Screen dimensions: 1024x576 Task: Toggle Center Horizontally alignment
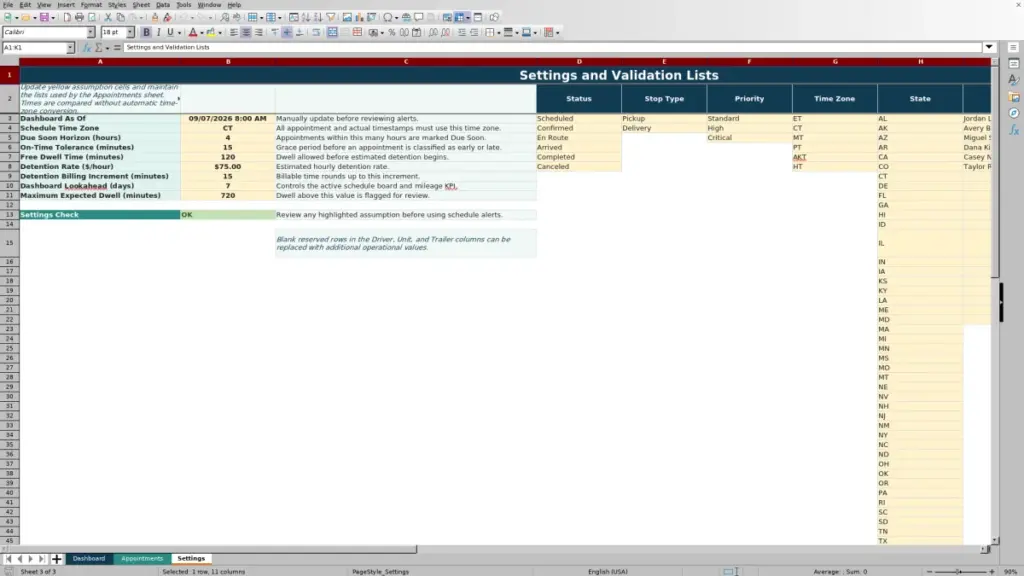(x=246, y=32)
